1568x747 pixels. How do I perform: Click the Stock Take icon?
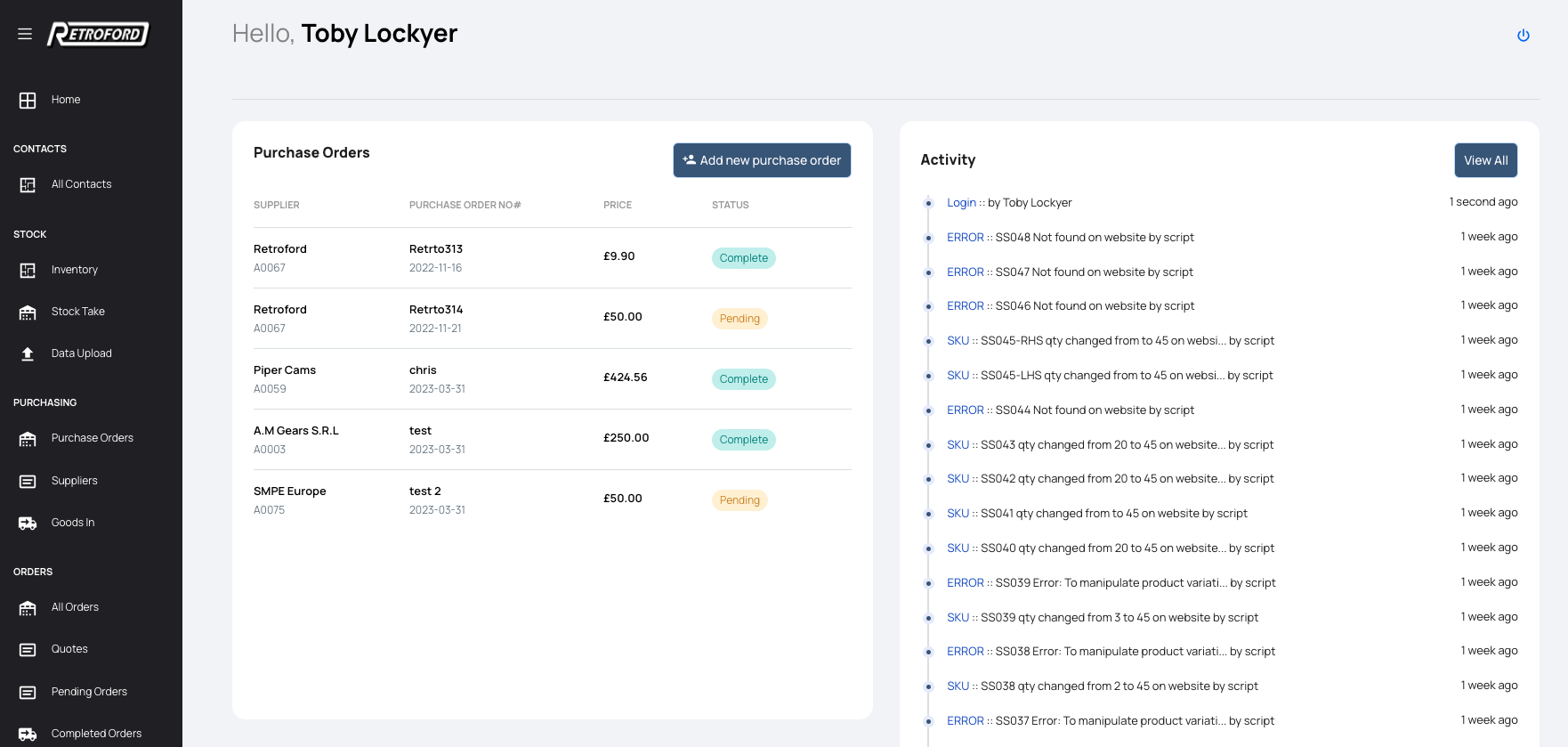(28, 313)
